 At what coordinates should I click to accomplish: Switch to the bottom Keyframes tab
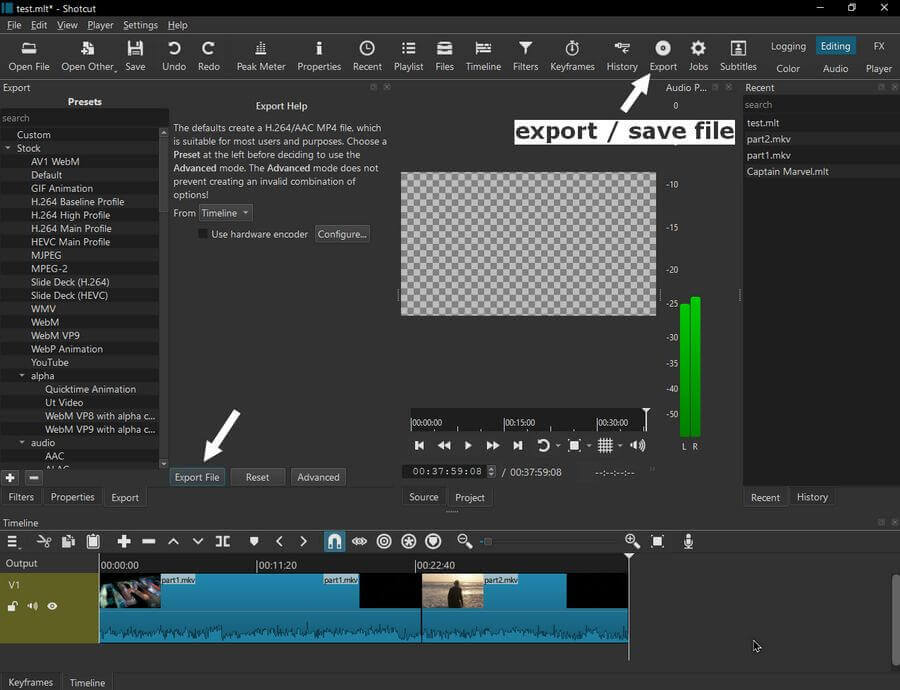[x=30, y=682]
